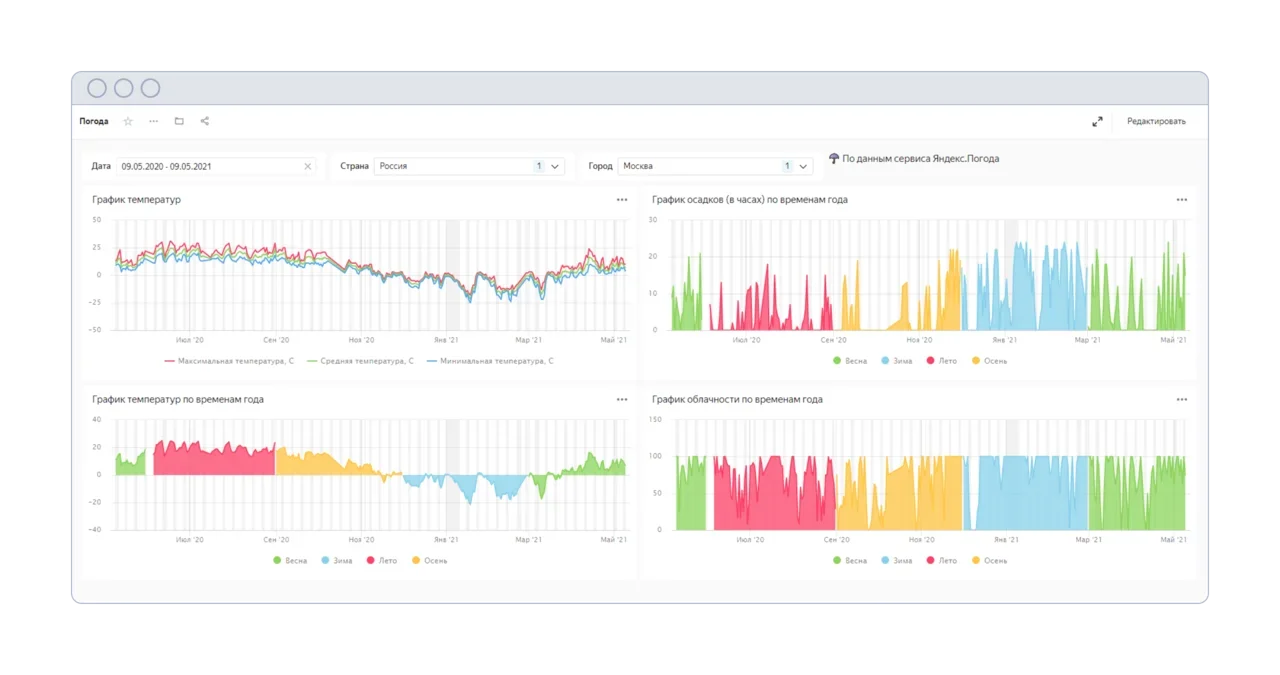Viewport: 1280px width, 675px height.
Task: Toggle Минимальная температура series in the legend
Action: click(x=489, y=361)
